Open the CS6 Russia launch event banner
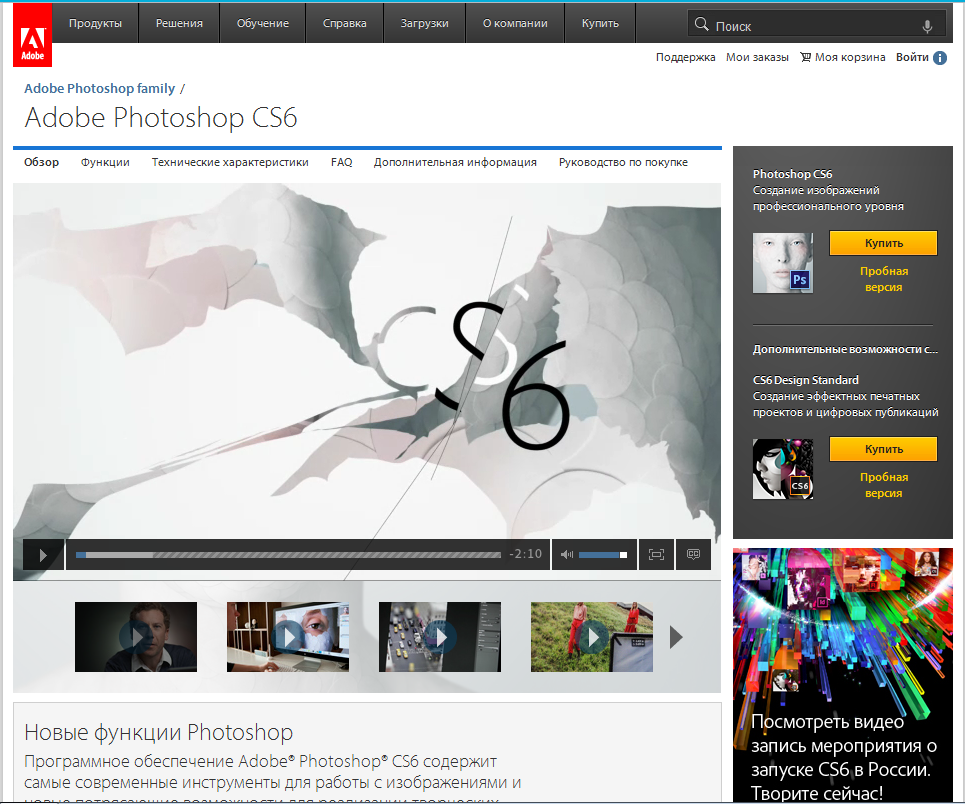The image size is (965, 804). point(843,675)
